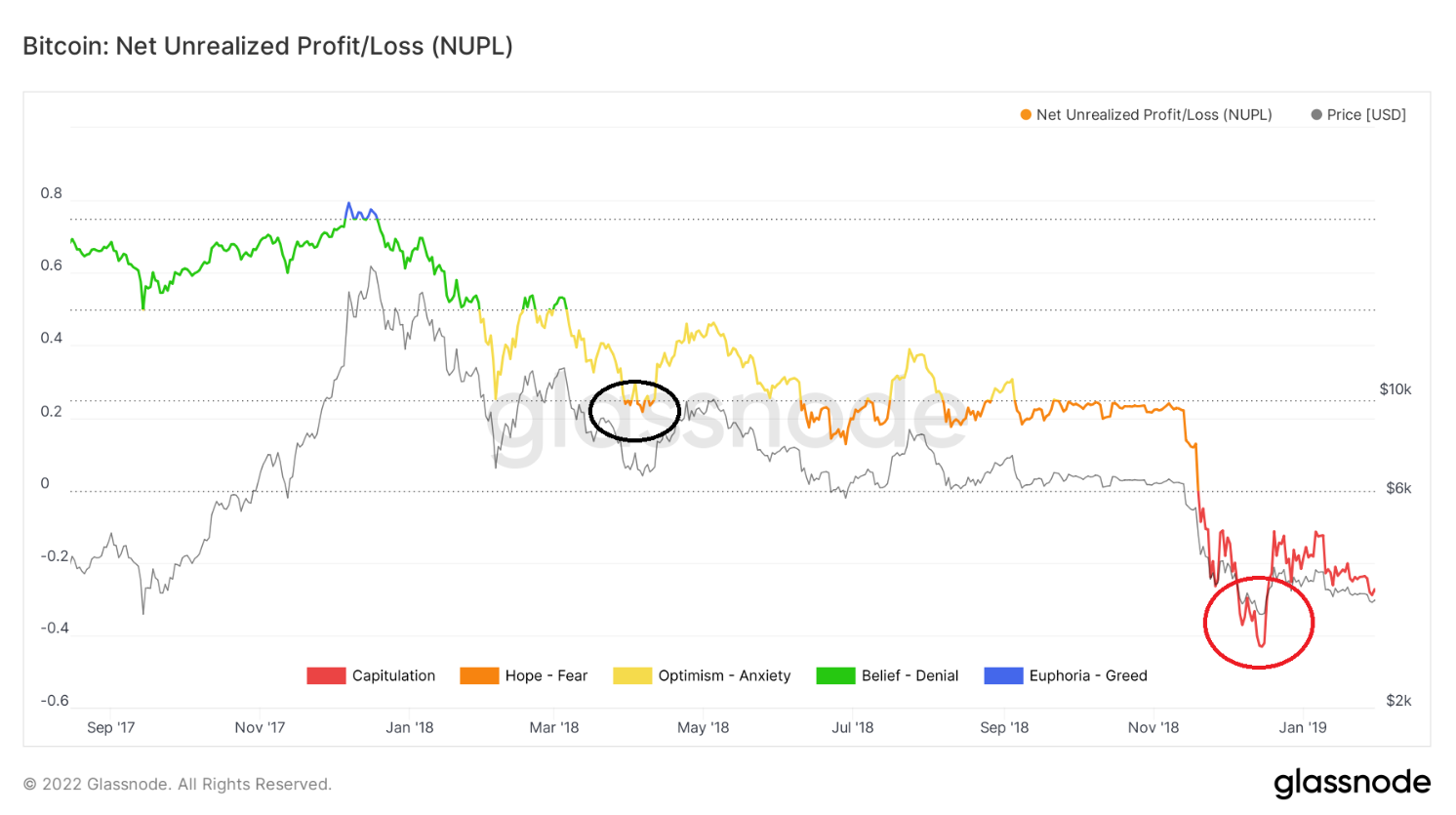Click the Capitulation legend label
The width and height of the screenshot is (1456, 815).
393,675
